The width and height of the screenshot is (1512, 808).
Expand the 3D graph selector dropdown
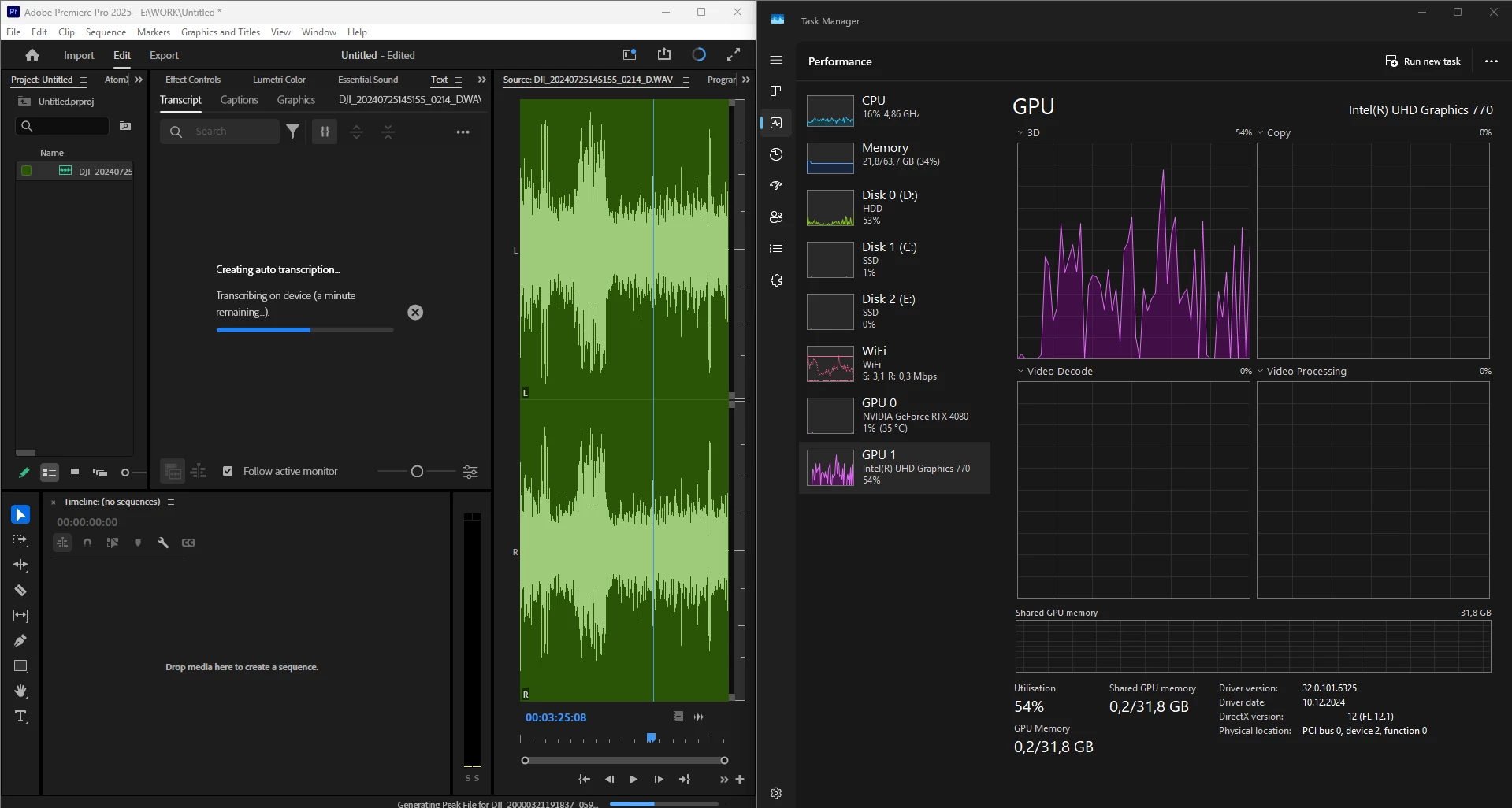pyautogui.click(x=1020, y=132)
